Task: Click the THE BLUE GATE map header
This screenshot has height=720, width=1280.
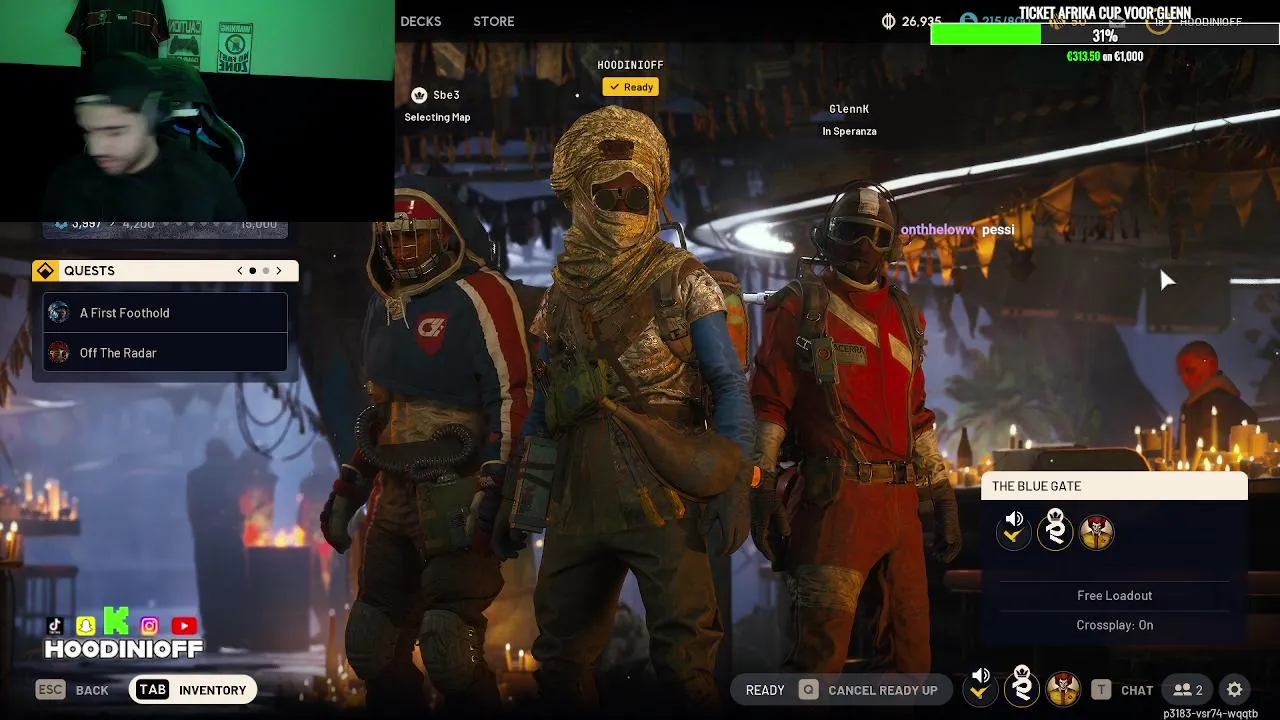Action: (1114, 486)
